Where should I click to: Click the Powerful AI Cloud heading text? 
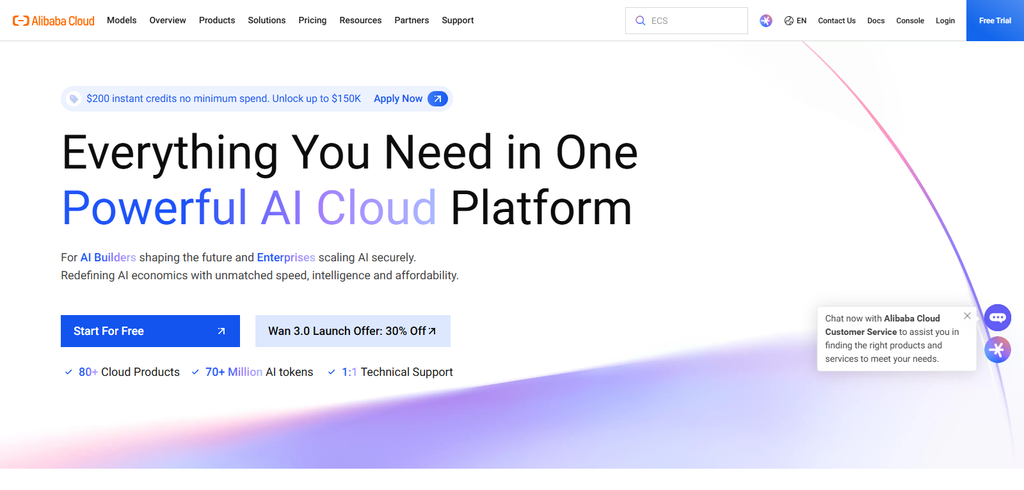click(249, 208)
